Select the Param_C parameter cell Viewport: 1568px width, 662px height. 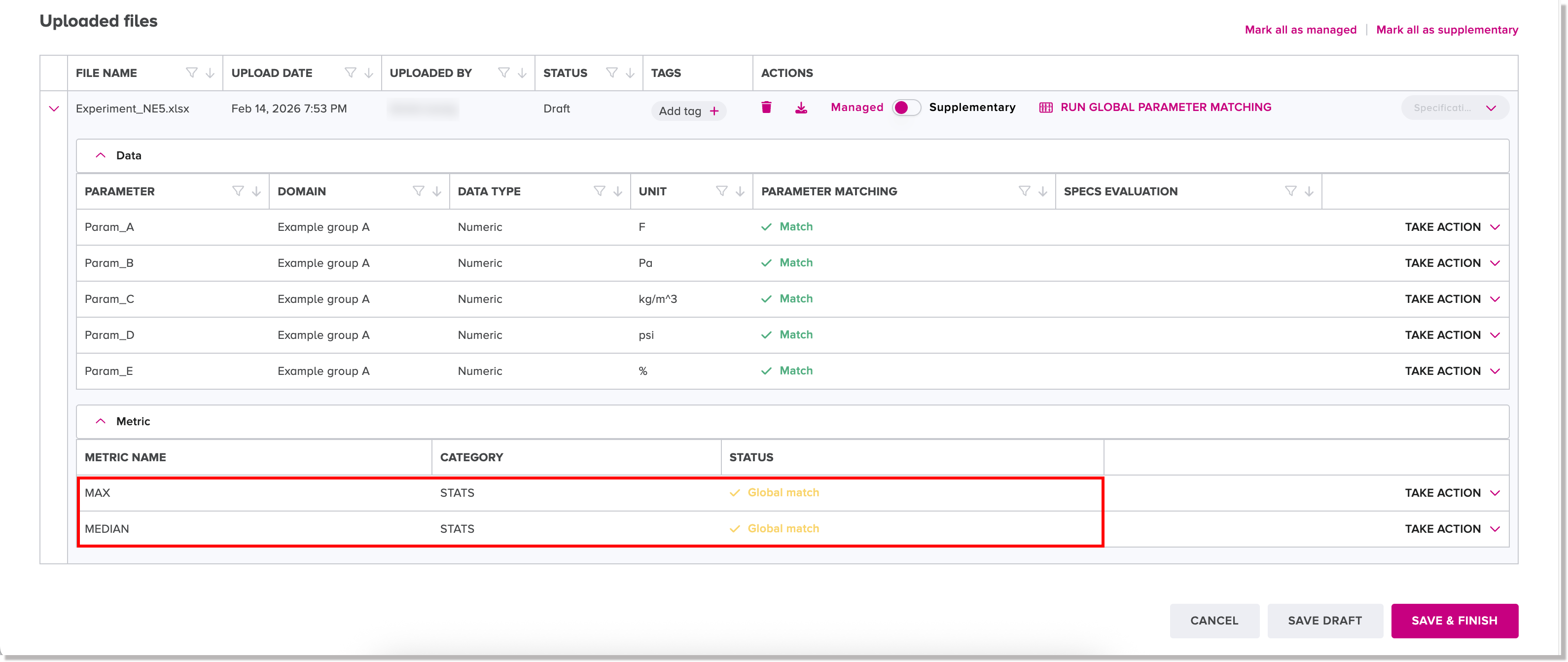pyautogui.click(x=109, y=299)
